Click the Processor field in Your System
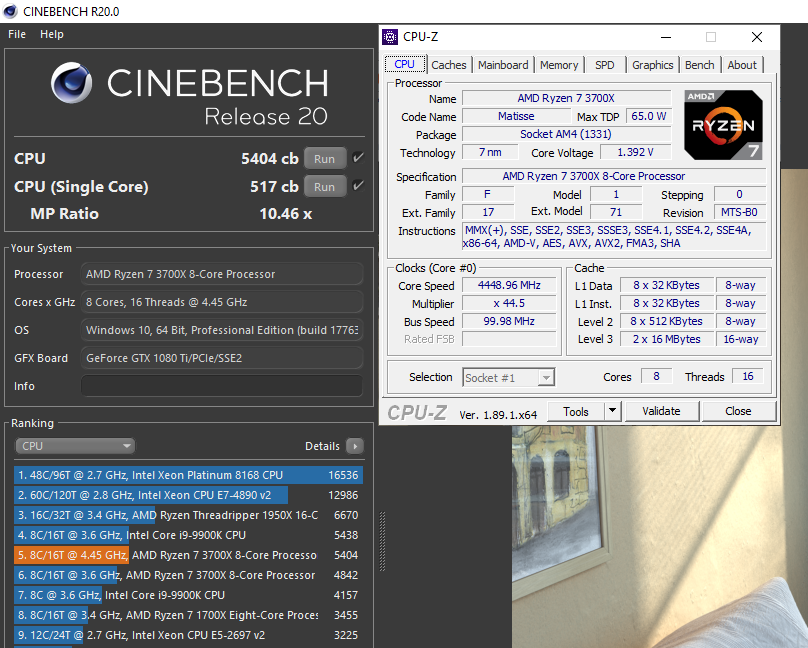 point(222,274)
